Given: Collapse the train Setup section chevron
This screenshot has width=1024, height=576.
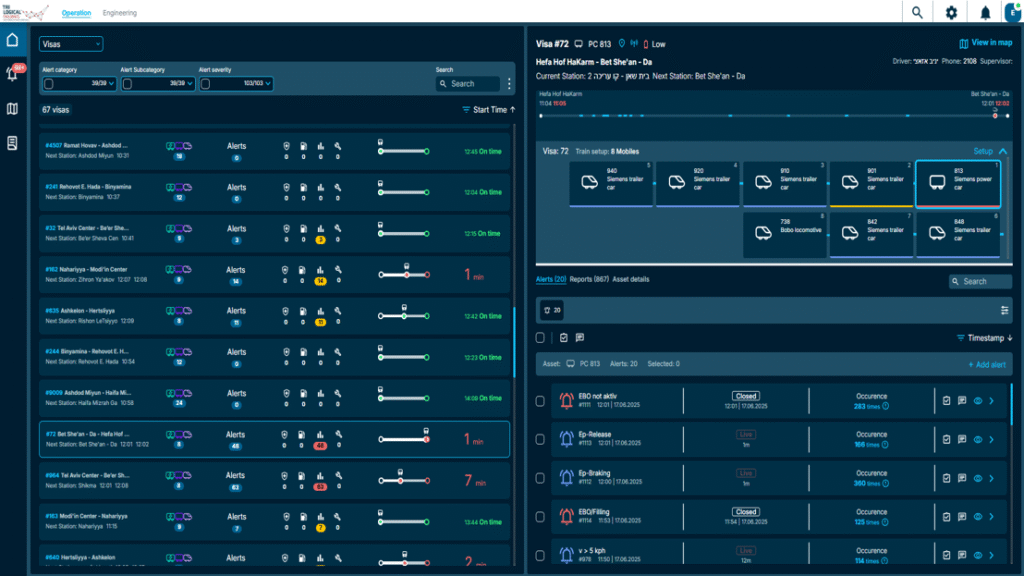Looking at the screenshot, I should [x=1003, y=151].
